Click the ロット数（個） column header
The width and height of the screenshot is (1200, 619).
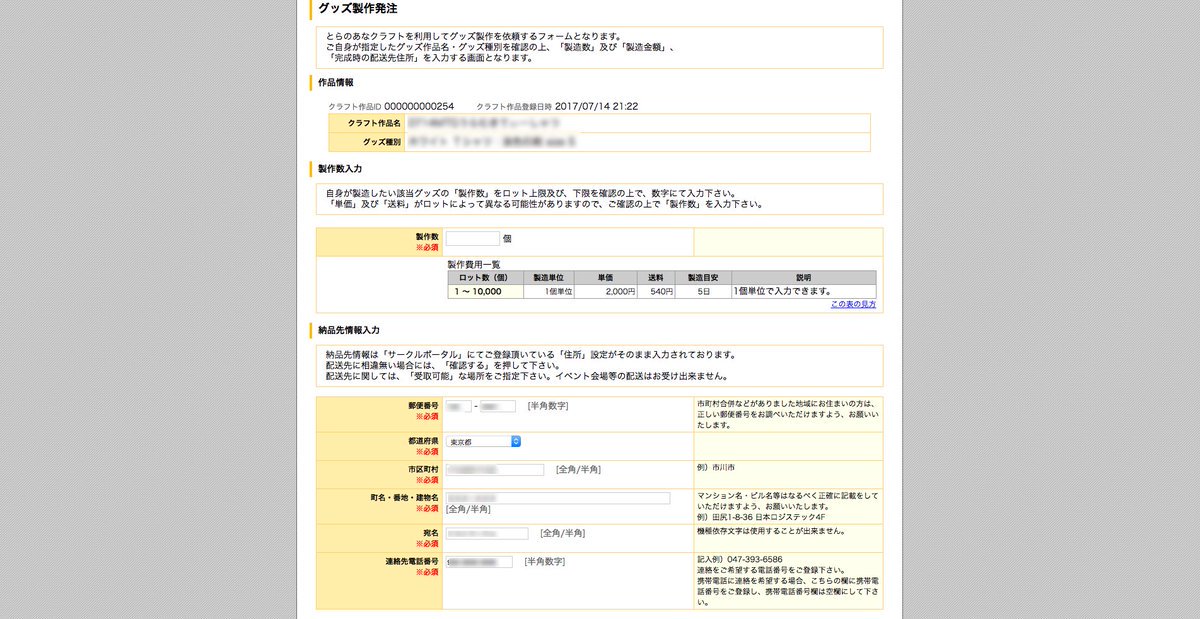pos(485,277)
